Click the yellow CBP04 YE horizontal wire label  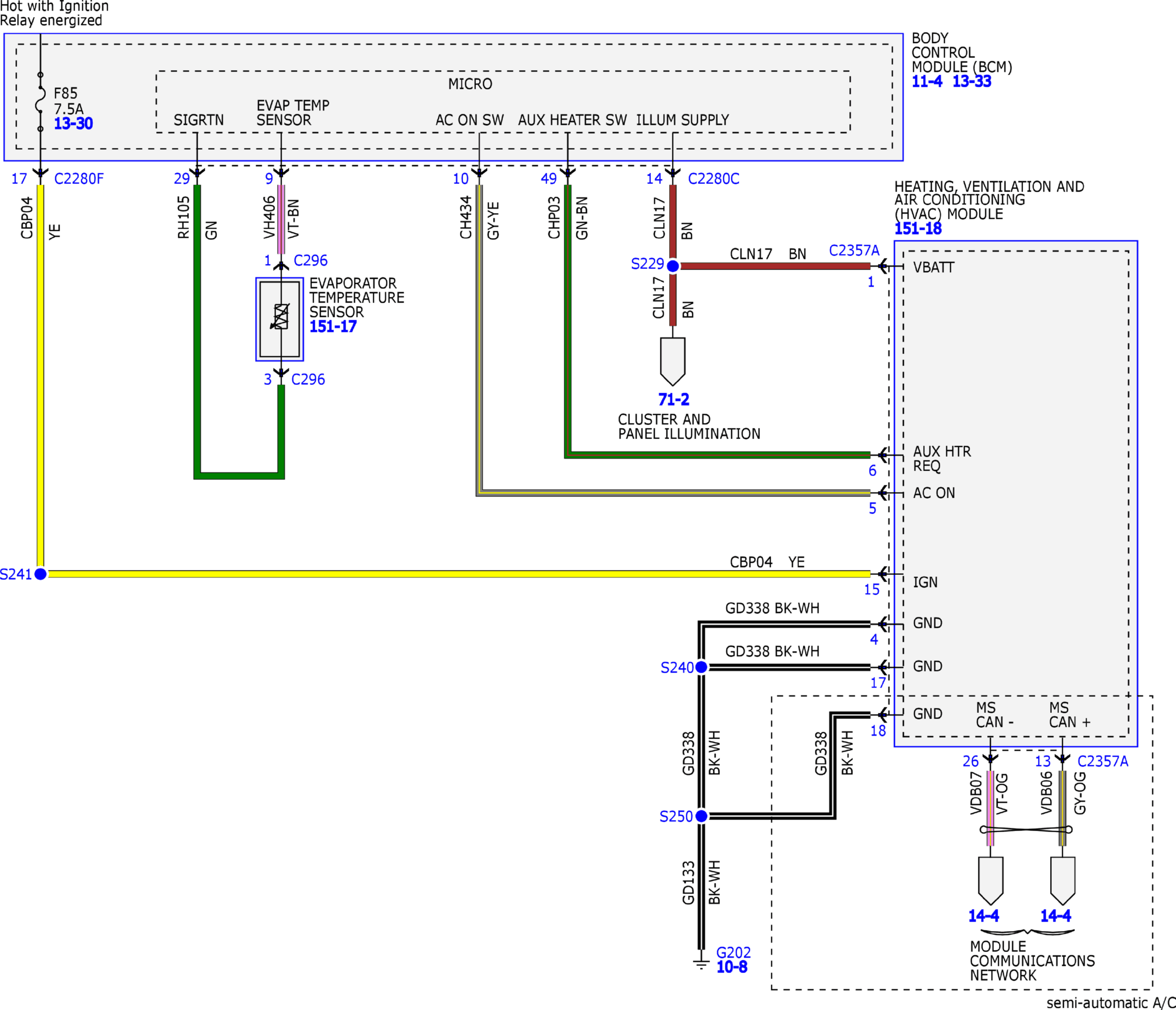click(767, 562)
